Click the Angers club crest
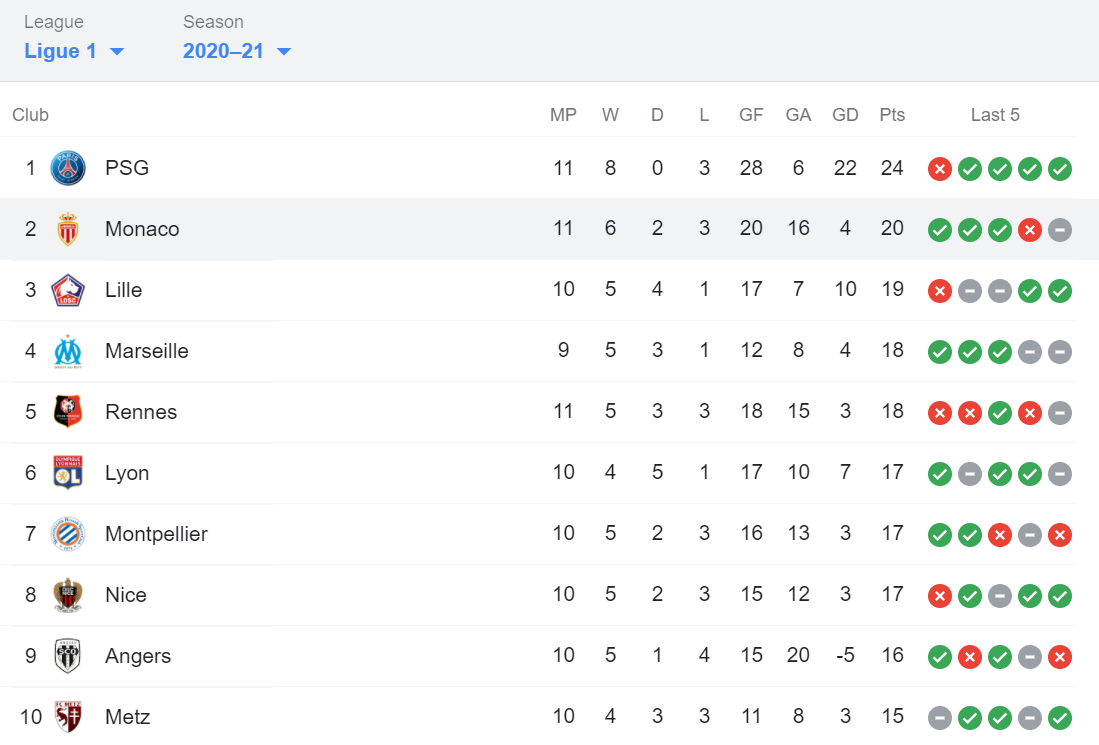Viewport: 1099px width, 745px height. tap(68, 656)
